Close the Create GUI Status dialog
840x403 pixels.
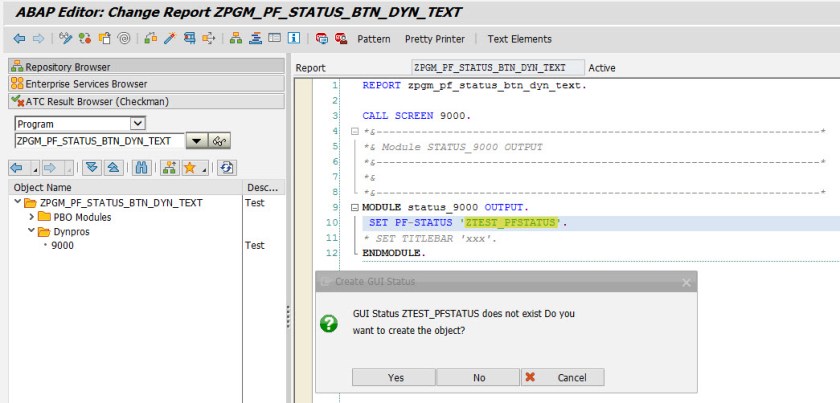[686, 282]
